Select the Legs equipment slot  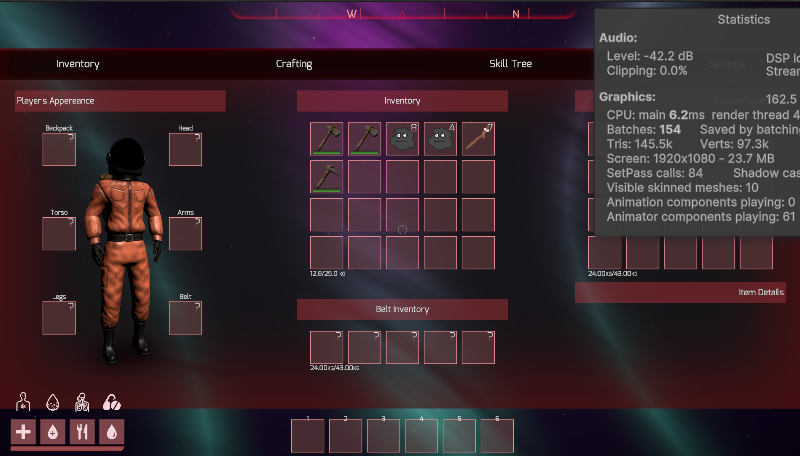[59, 318]
